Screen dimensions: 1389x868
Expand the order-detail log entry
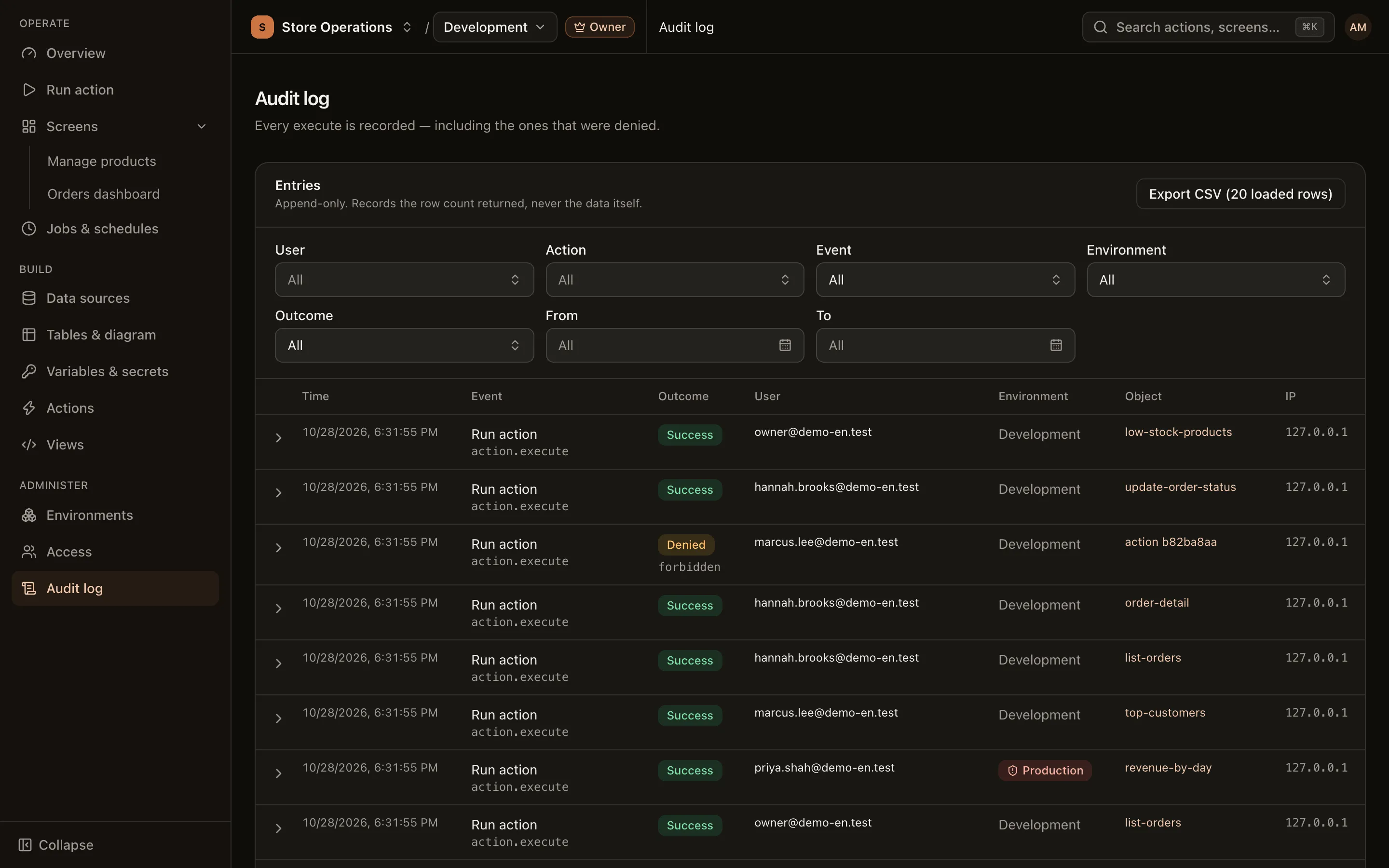pyautogui.click(x=278, y=609)
